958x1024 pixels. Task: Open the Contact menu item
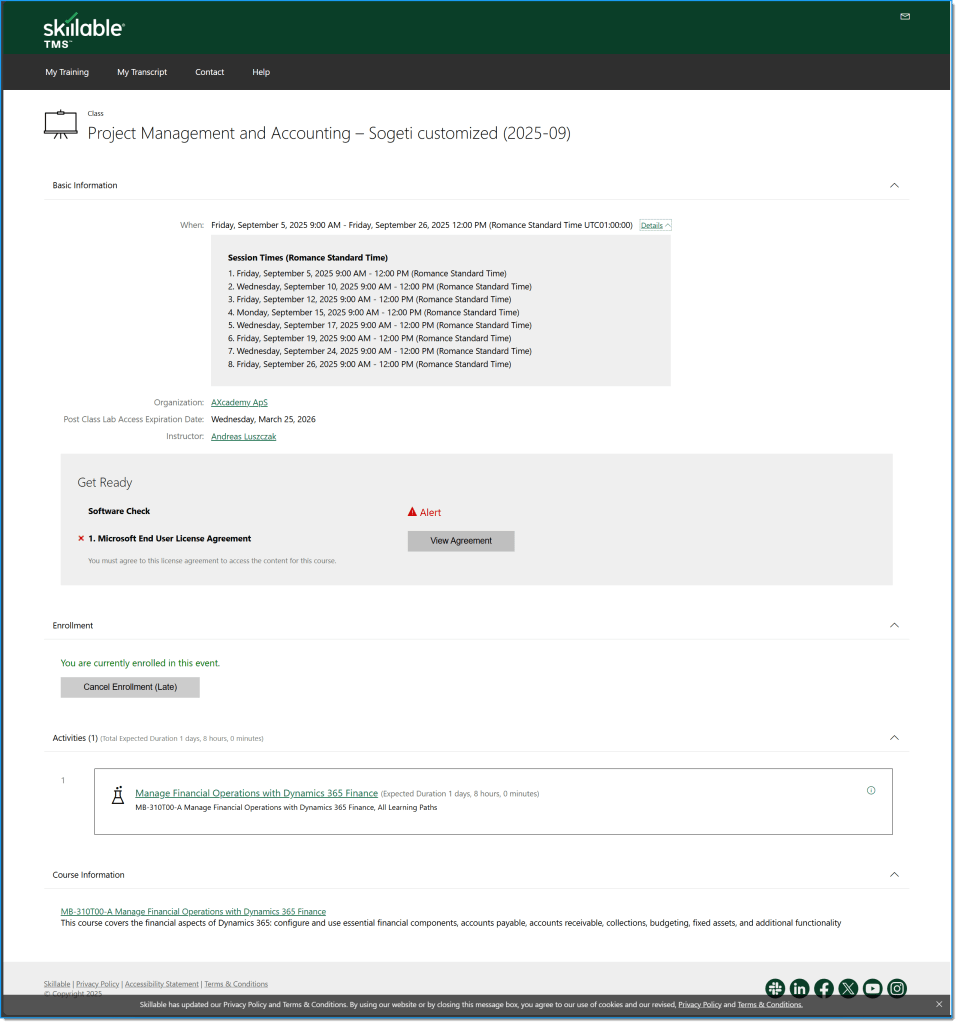click(x=210, y=72)
